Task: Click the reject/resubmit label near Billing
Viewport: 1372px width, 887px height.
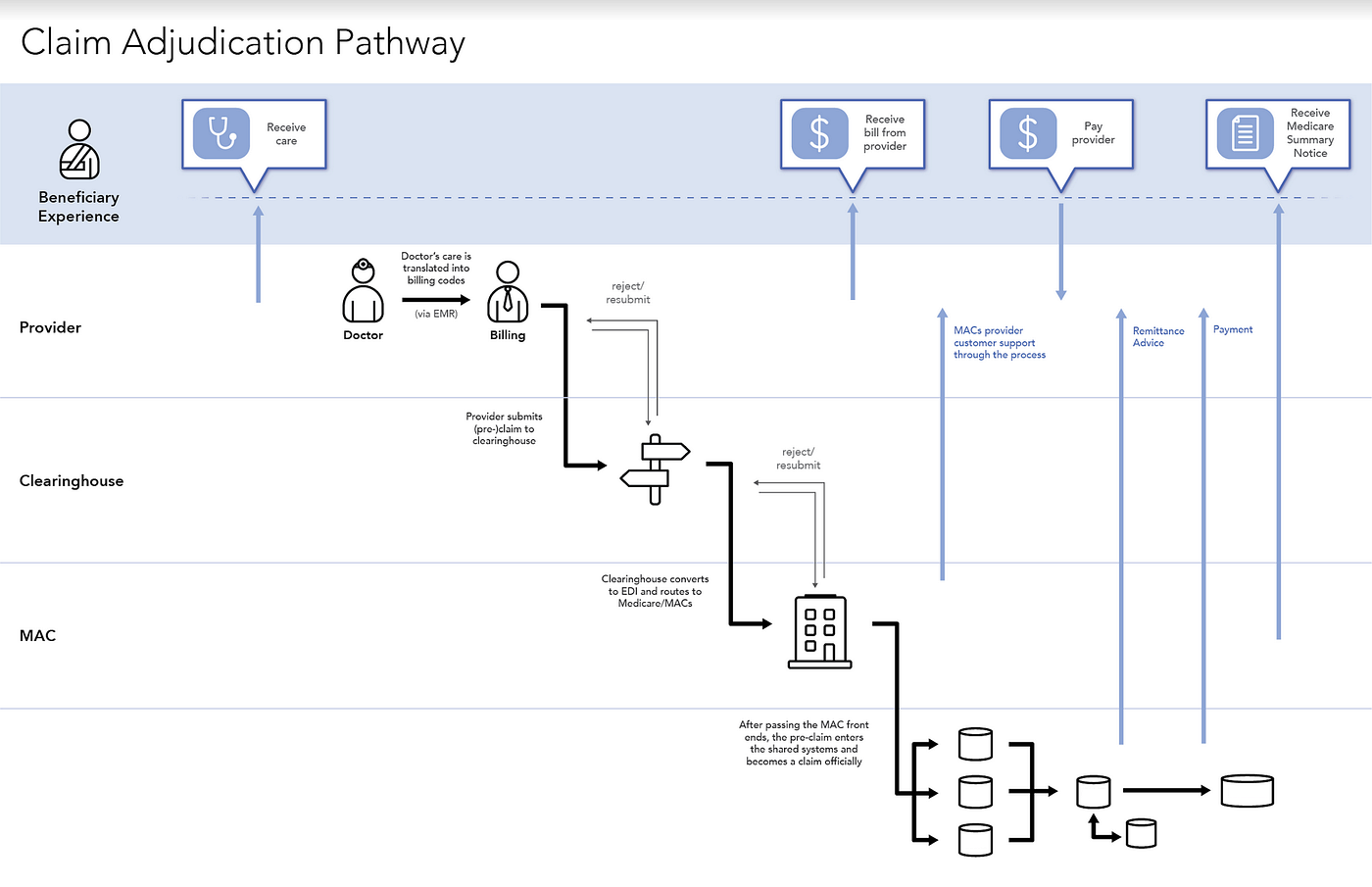Action: (x=627, y=292)
